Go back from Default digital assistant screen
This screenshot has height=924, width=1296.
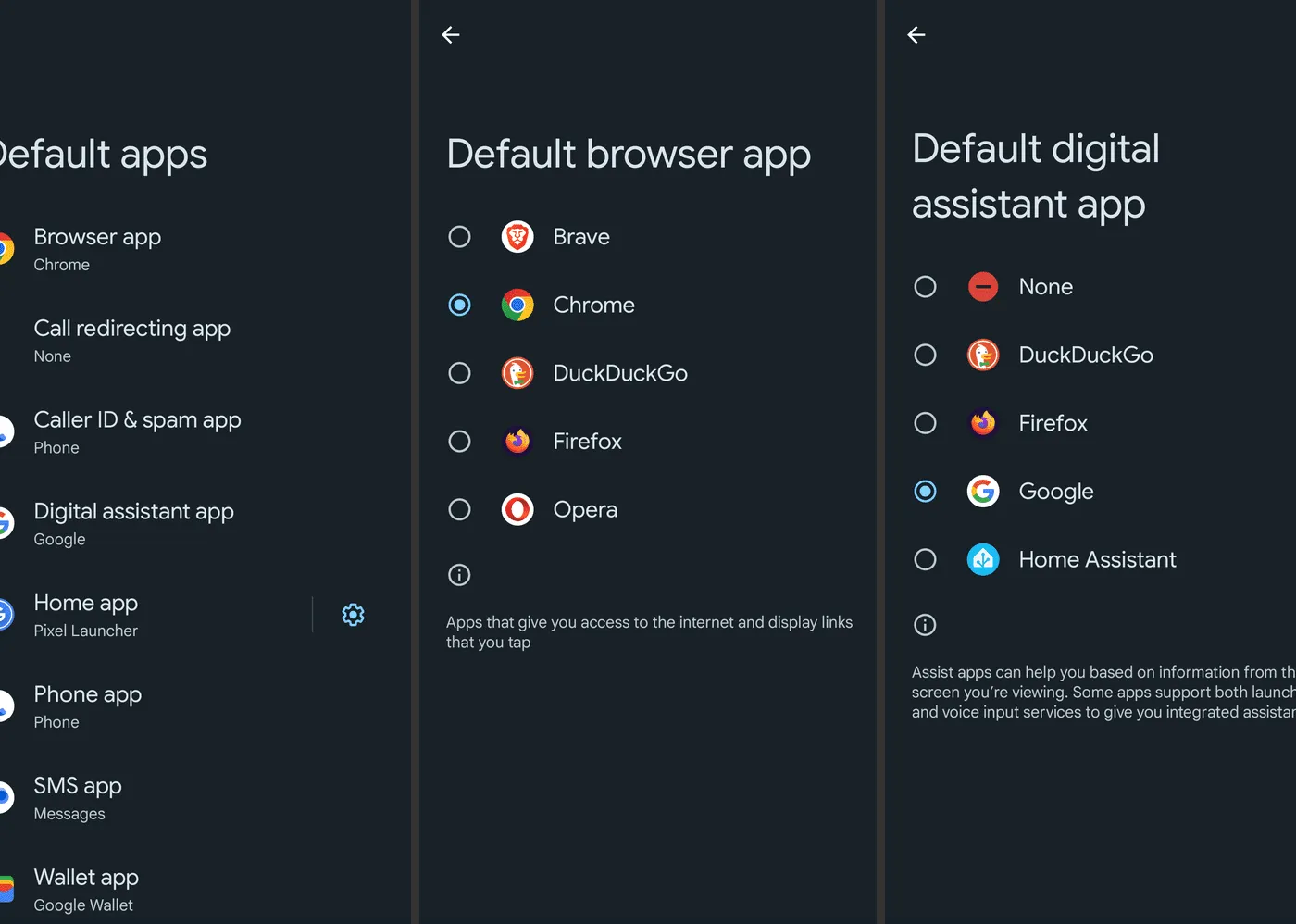tap(916, 35)
